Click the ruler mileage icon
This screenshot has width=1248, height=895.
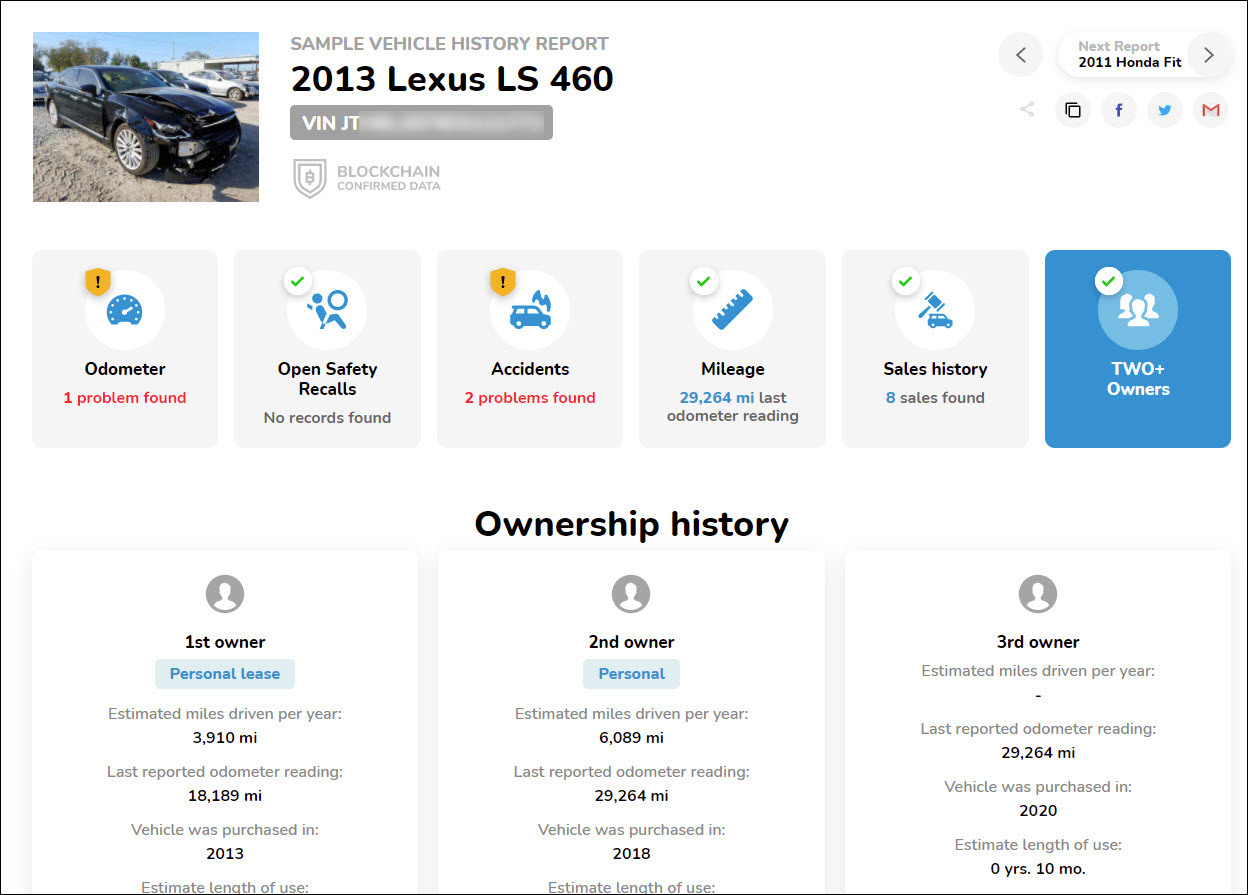pyautogui.click(x=732, y=310)
